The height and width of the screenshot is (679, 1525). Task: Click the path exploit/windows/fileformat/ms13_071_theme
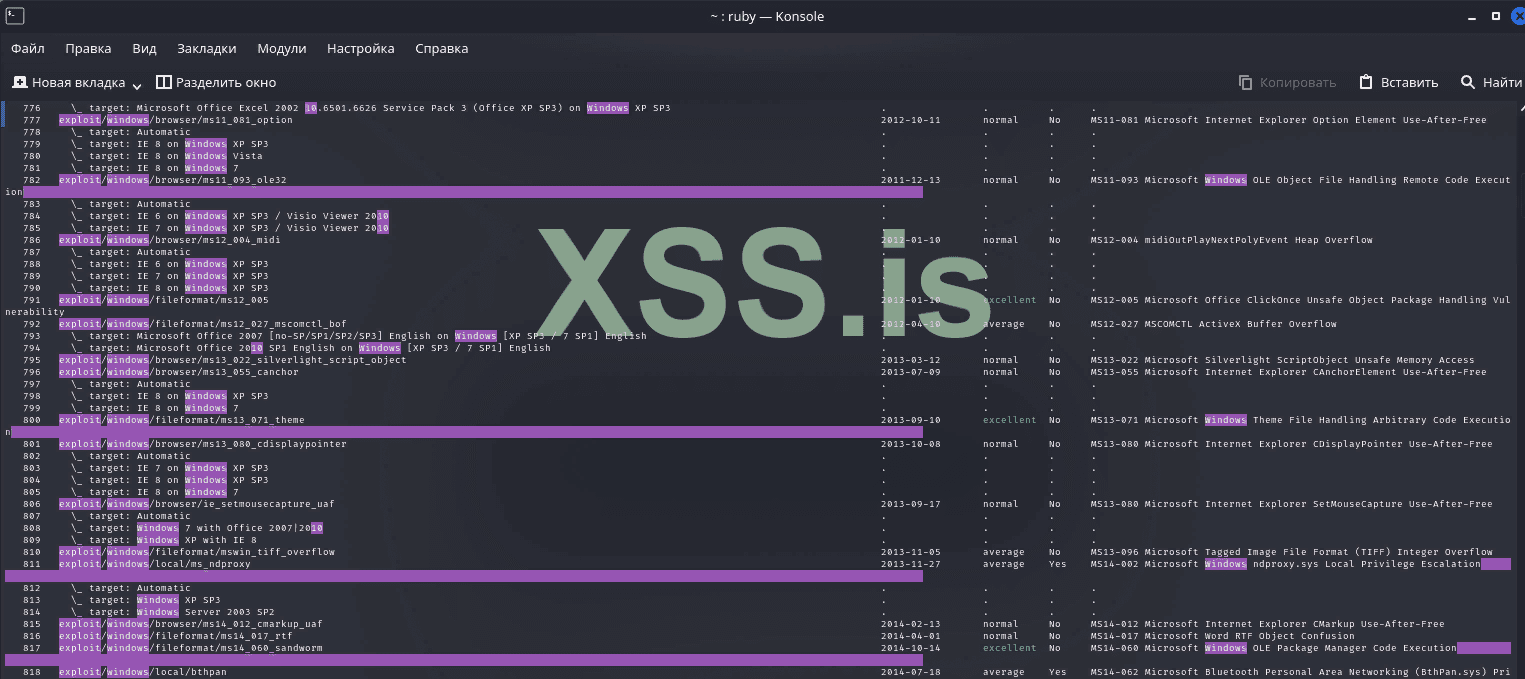point(182,420)
